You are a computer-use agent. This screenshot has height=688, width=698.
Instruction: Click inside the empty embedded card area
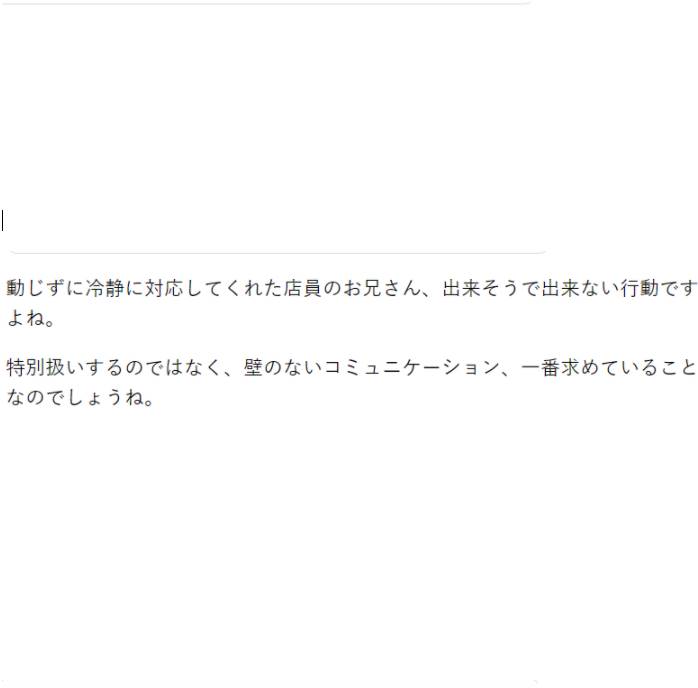point(276,127)
